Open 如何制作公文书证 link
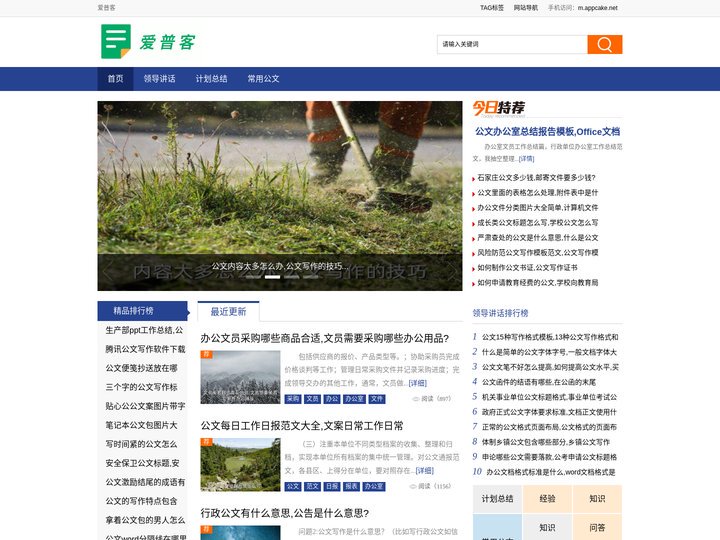 point(527,268)
